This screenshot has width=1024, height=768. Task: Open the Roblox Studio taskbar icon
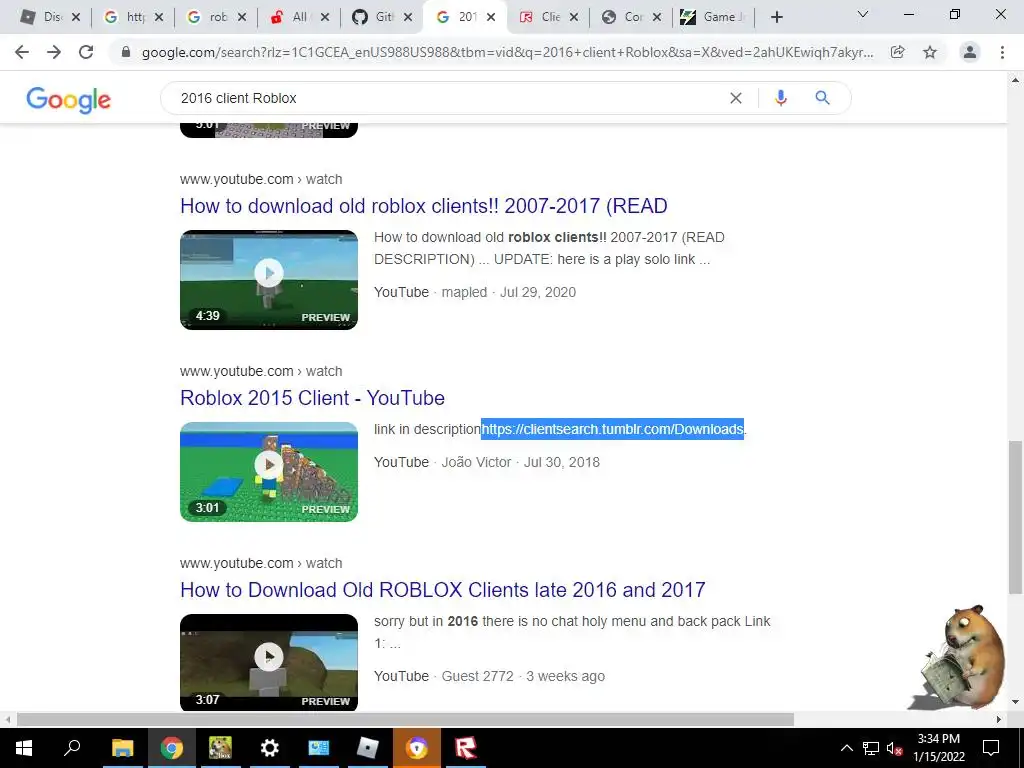coord(368,748)
